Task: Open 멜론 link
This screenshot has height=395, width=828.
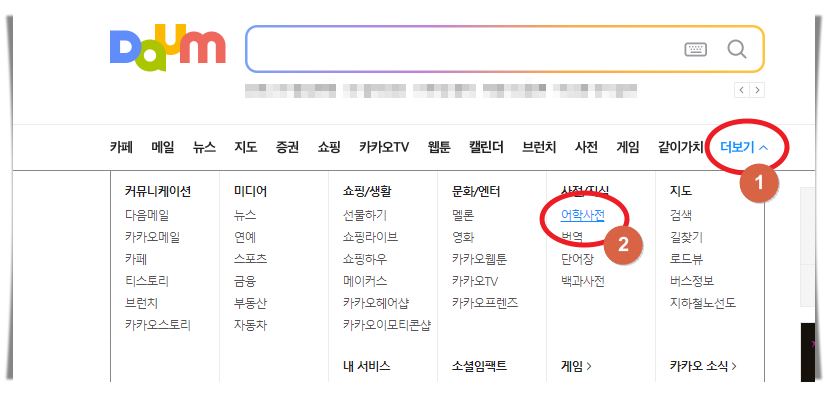Action: [x=463, y=215]
